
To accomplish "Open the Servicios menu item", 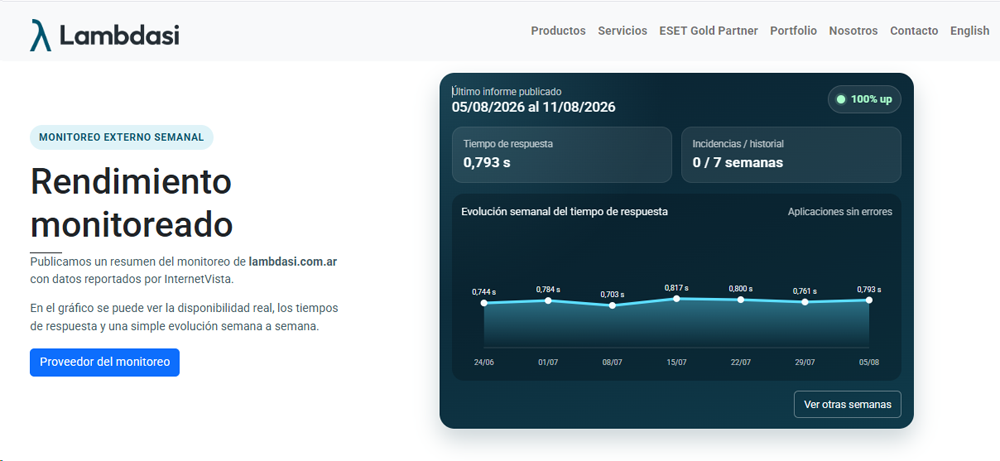I will (622, 31).
